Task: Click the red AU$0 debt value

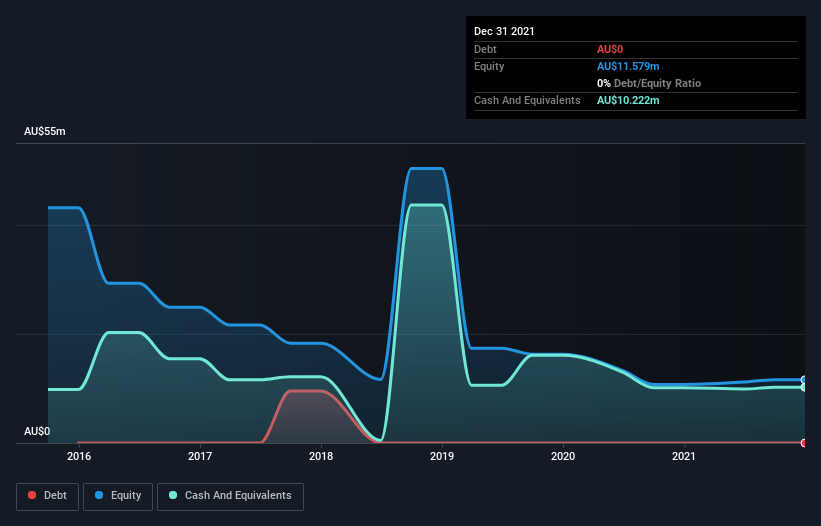Action: pos(610,49)
